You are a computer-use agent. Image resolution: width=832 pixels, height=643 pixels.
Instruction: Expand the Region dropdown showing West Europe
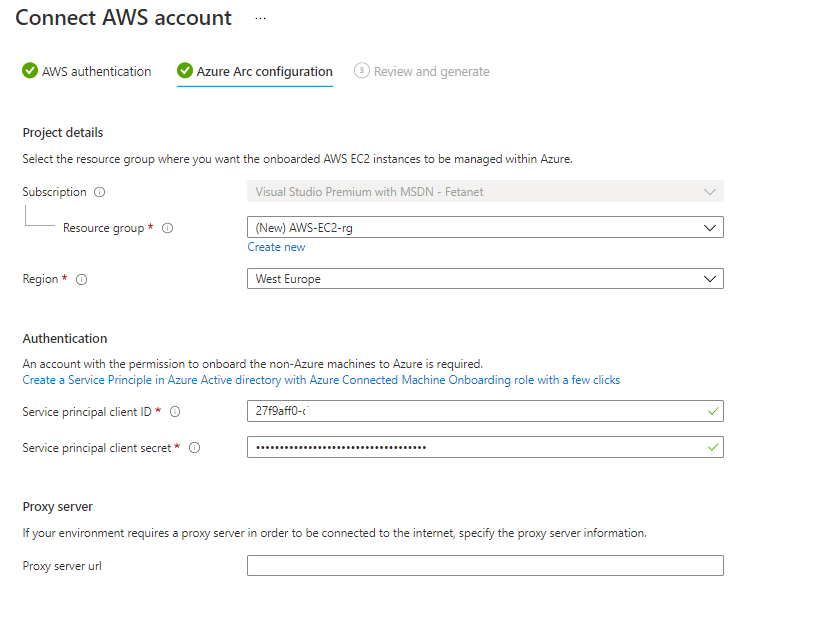pyautogui.click(x=485, y=279)
